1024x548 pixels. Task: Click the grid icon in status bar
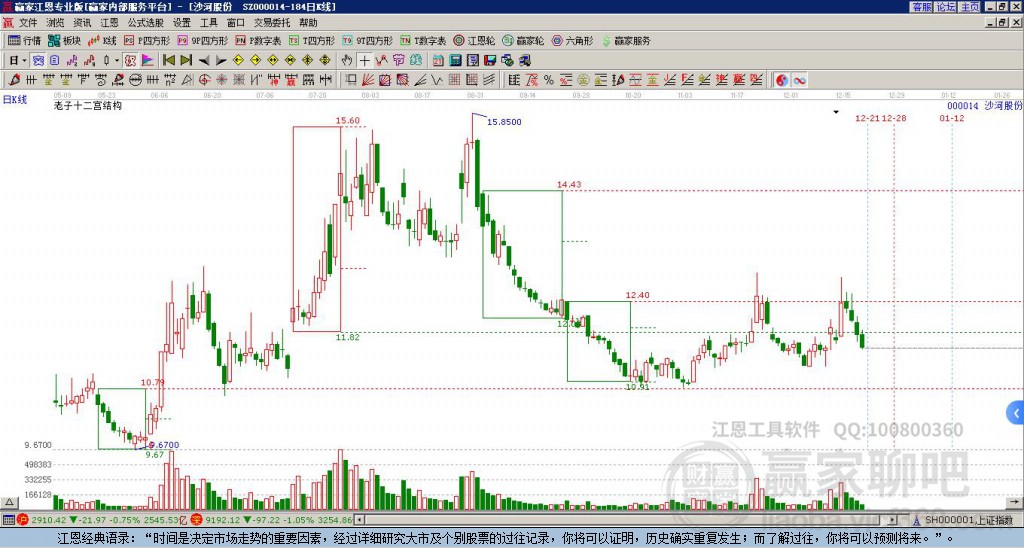[8, 520]
